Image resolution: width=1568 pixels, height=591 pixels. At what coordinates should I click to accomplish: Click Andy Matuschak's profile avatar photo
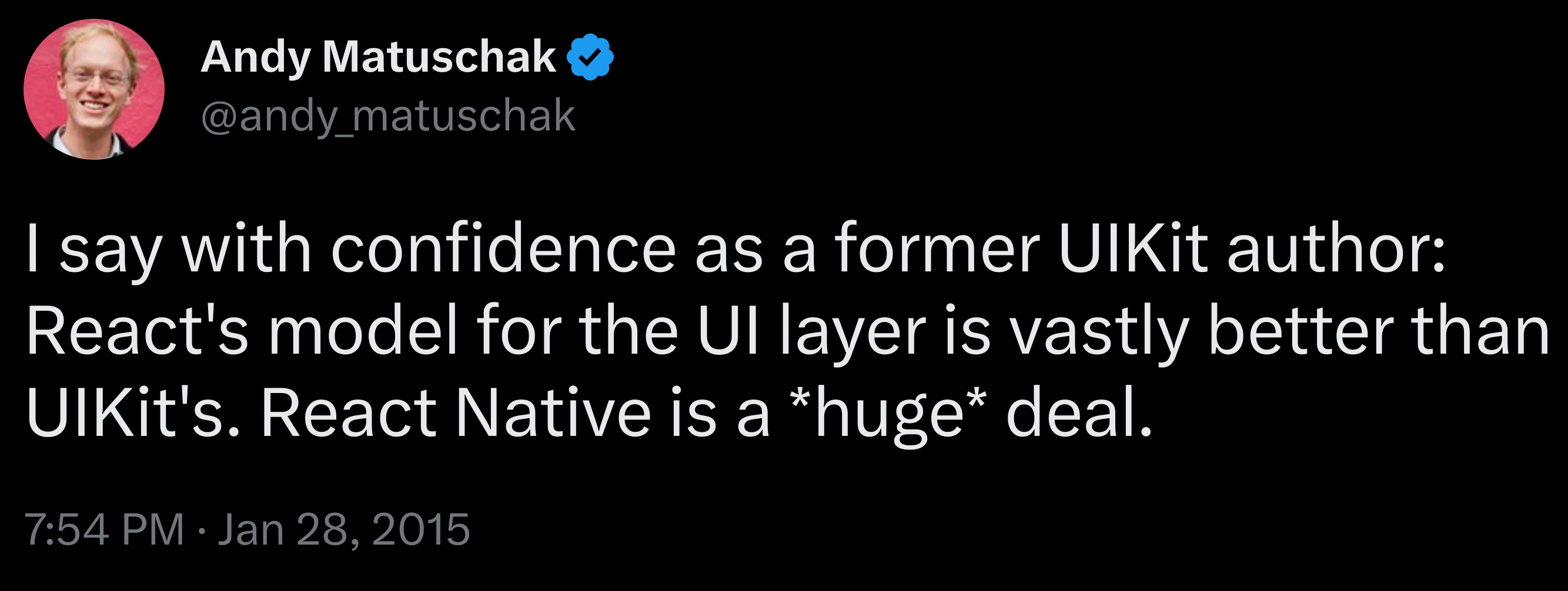(93, 89)
